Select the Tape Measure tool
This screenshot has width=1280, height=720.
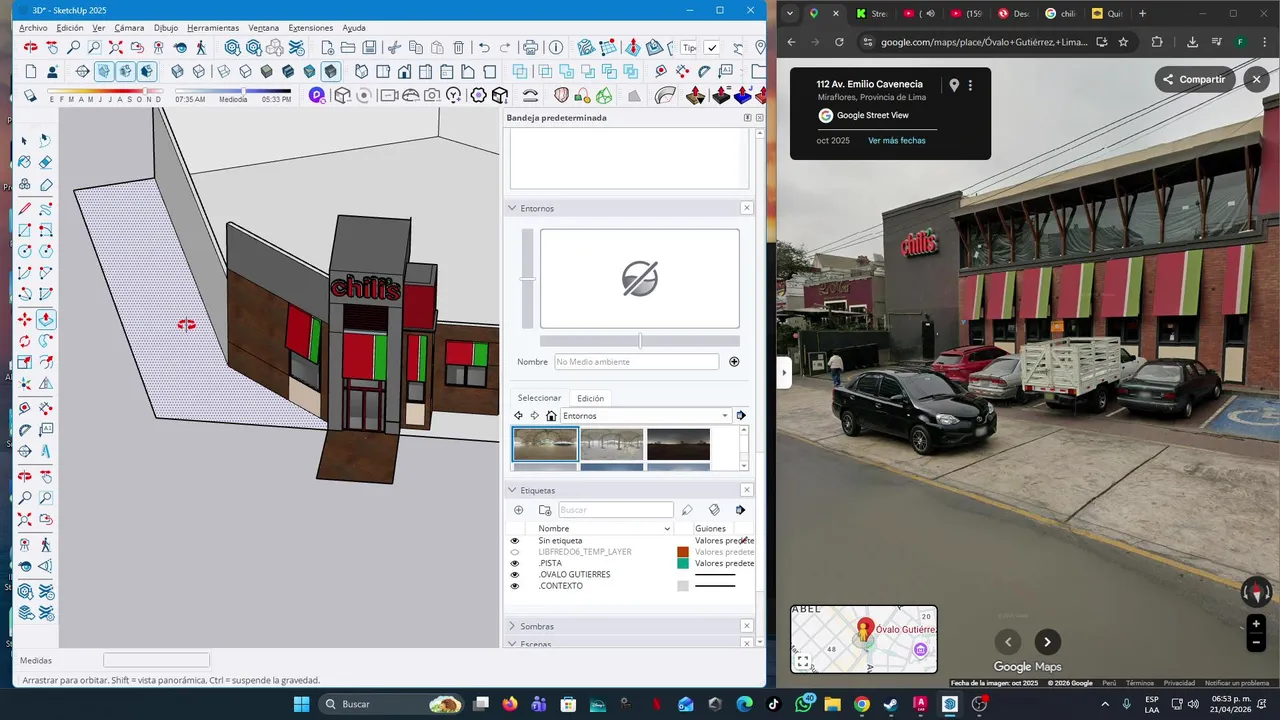(x=25, y=408)
